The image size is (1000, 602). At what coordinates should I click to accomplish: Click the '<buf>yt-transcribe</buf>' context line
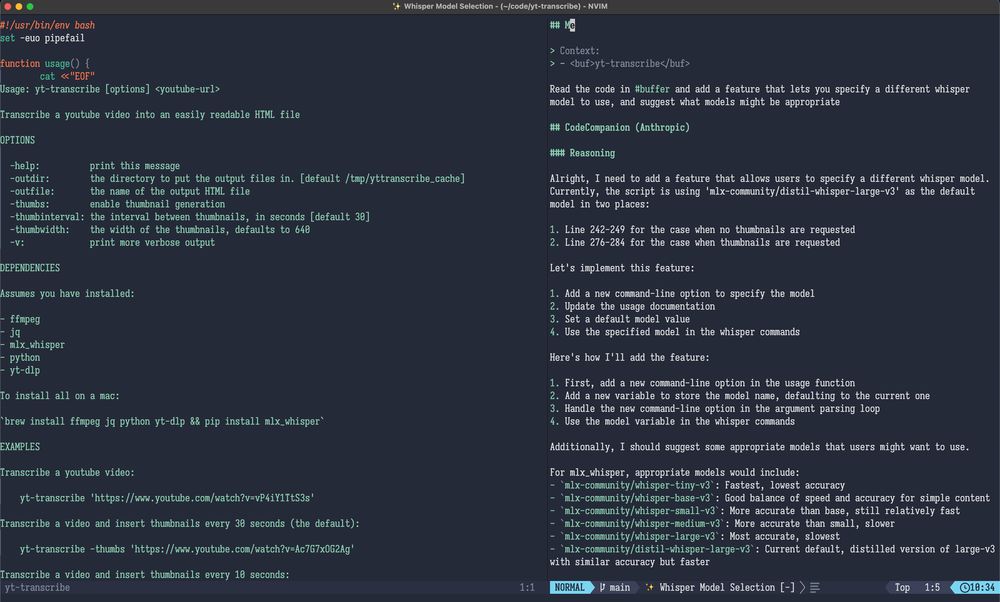coord(619,64)
